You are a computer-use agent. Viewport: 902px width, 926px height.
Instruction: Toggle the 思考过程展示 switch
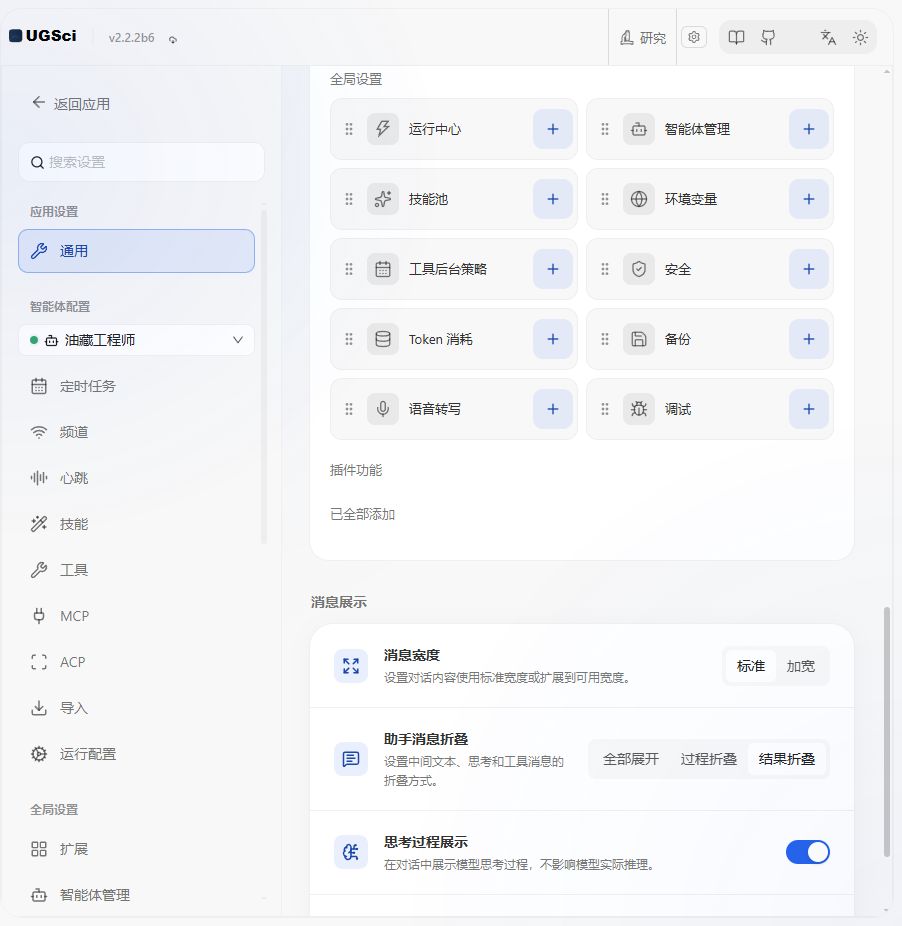(x=807, y=852)
